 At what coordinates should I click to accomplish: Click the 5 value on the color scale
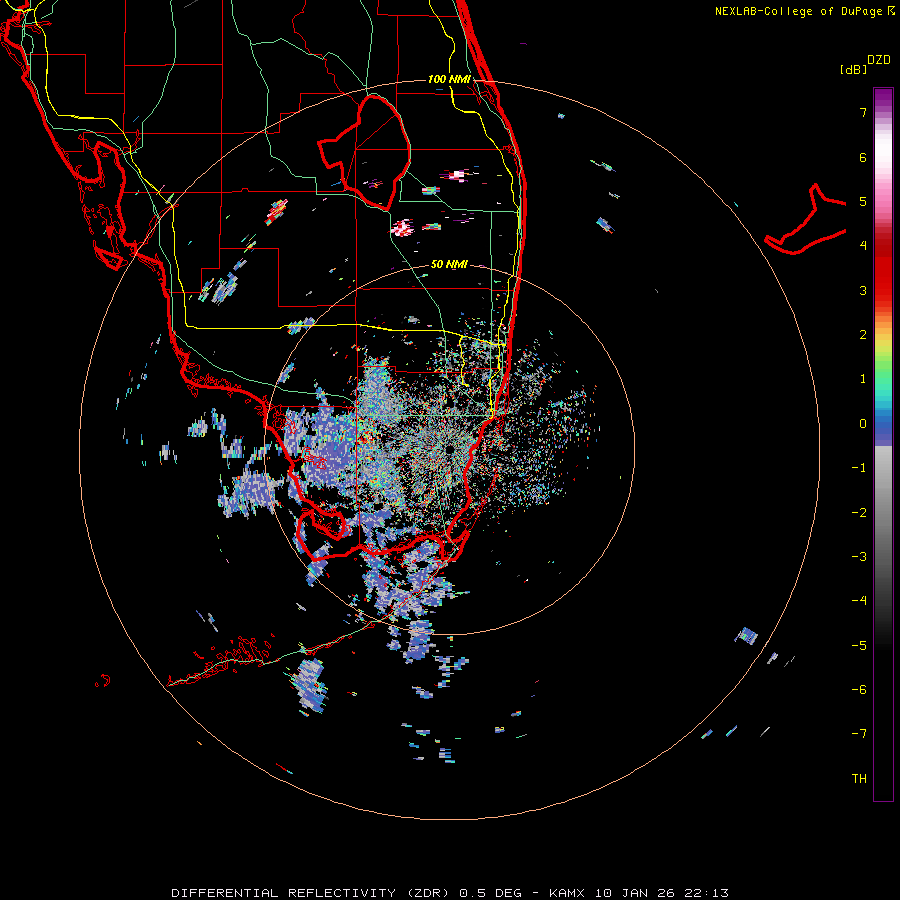click(863, 201)
